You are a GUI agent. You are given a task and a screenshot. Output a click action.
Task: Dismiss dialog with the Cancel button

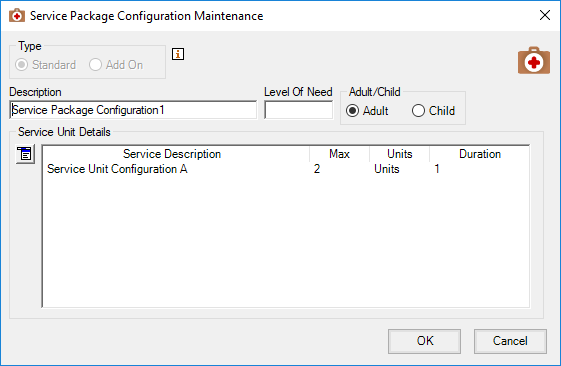tap(510, 341)
